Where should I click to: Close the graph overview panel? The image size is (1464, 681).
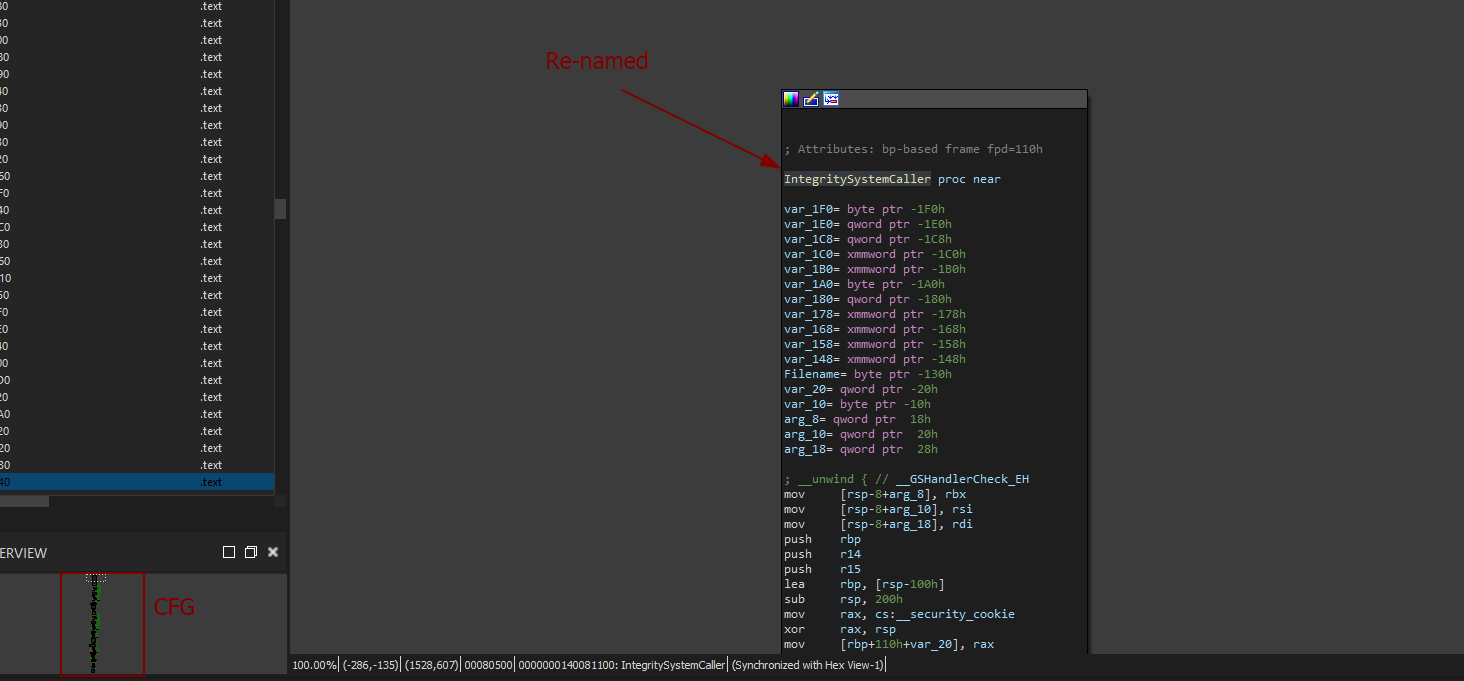click(273, 552)
